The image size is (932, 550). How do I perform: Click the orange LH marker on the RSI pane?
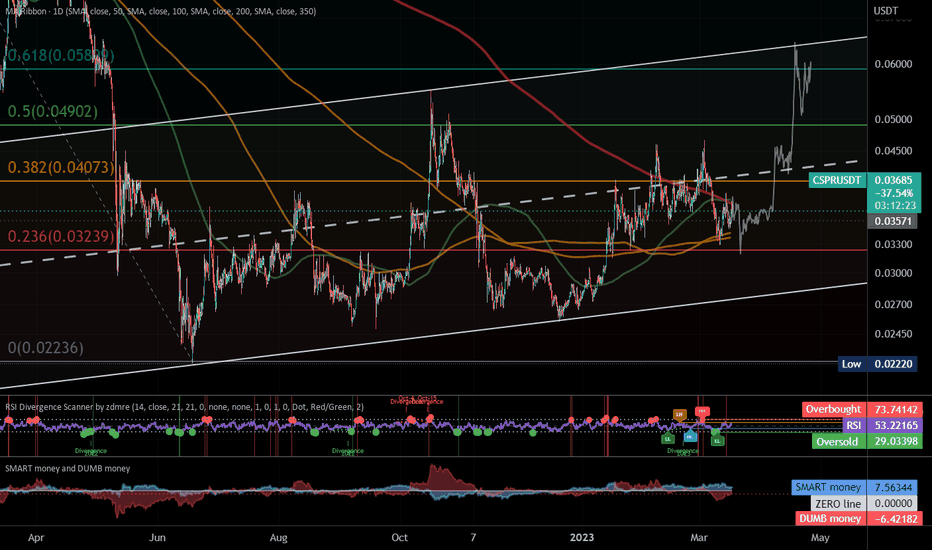click(679, 414)
